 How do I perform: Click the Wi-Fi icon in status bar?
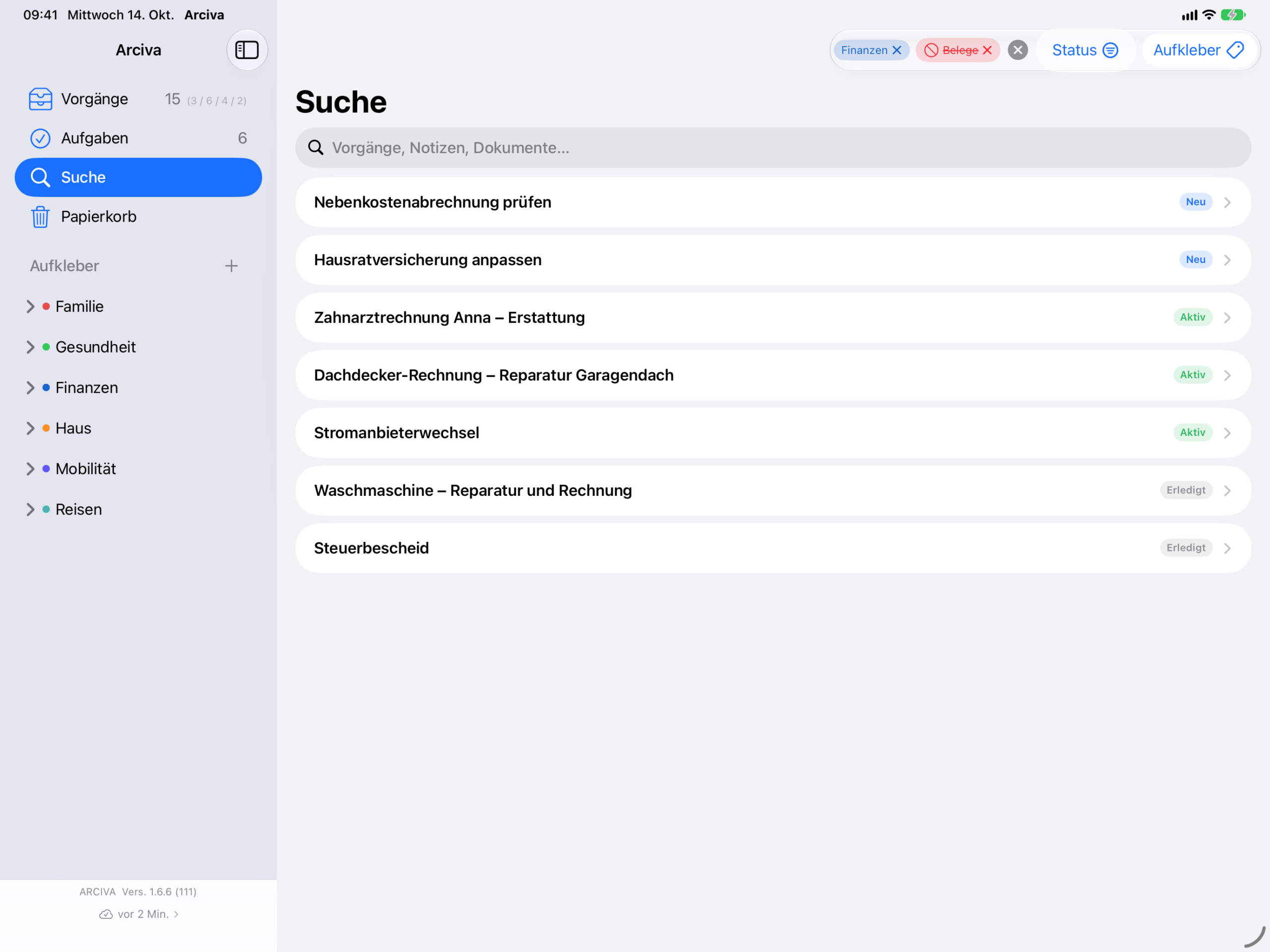click(1208, 15)
